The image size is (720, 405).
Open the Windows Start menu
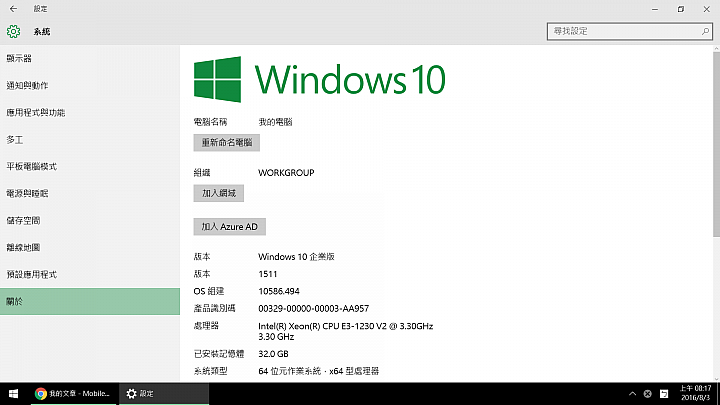tap(13, 394)
